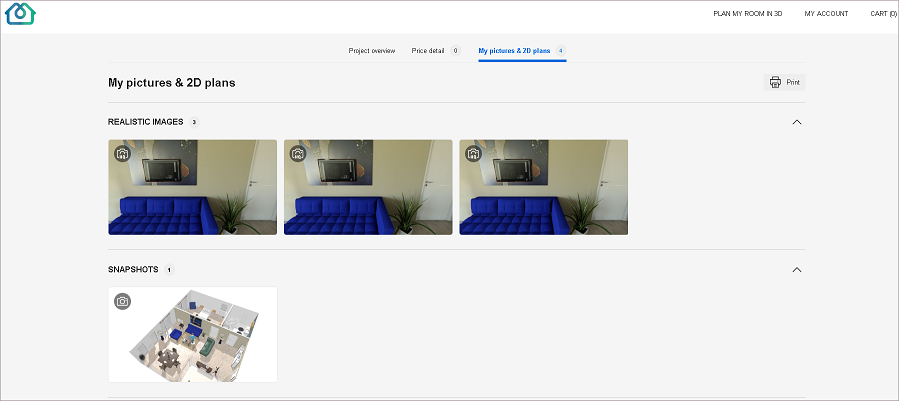Click the Snapshots section heading
This screenshot has height=401, width=899.
click(x=133, y=270)
